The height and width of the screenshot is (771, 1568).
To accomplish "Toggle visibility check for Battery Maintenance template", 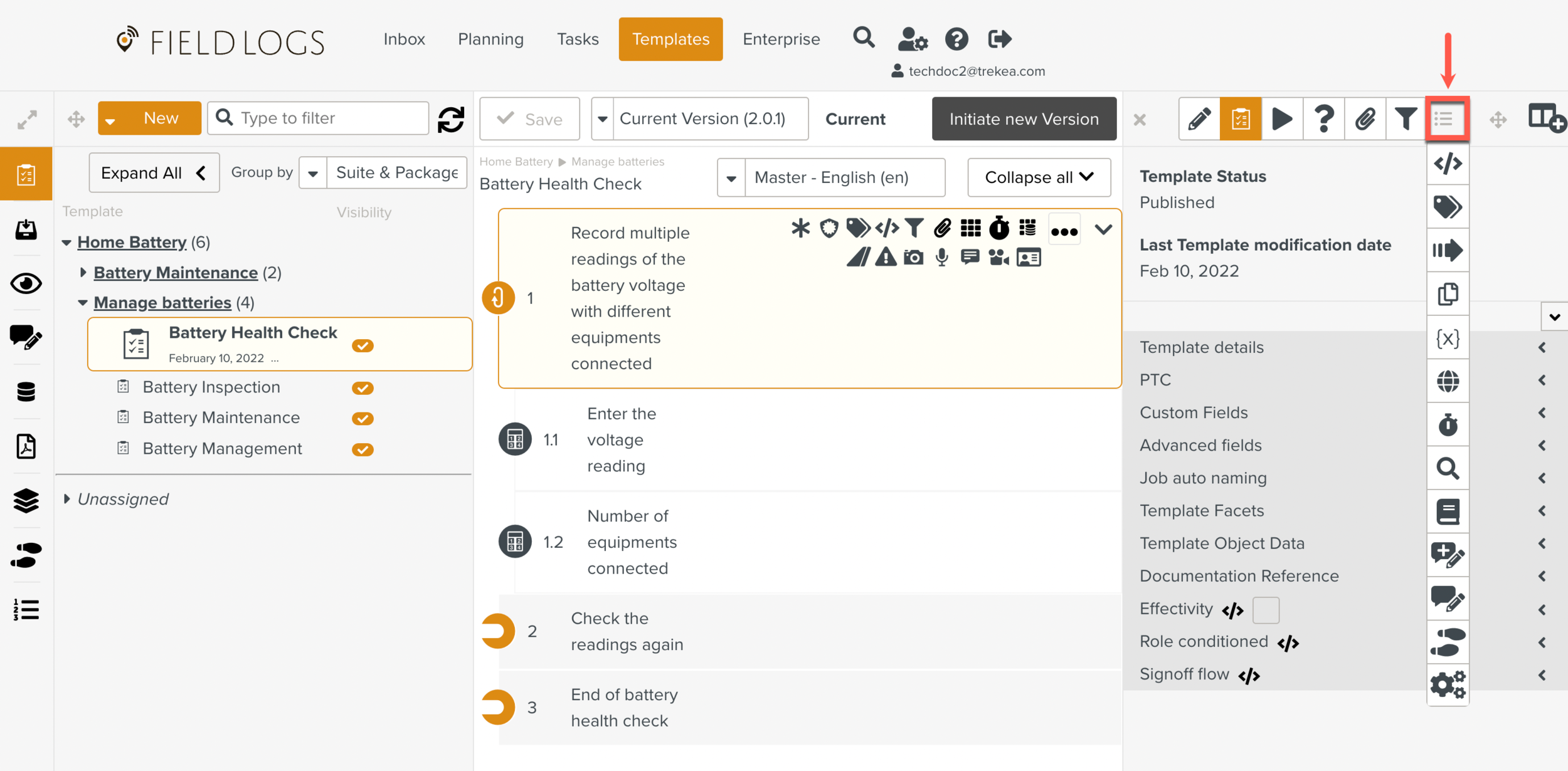I will 363,418.
